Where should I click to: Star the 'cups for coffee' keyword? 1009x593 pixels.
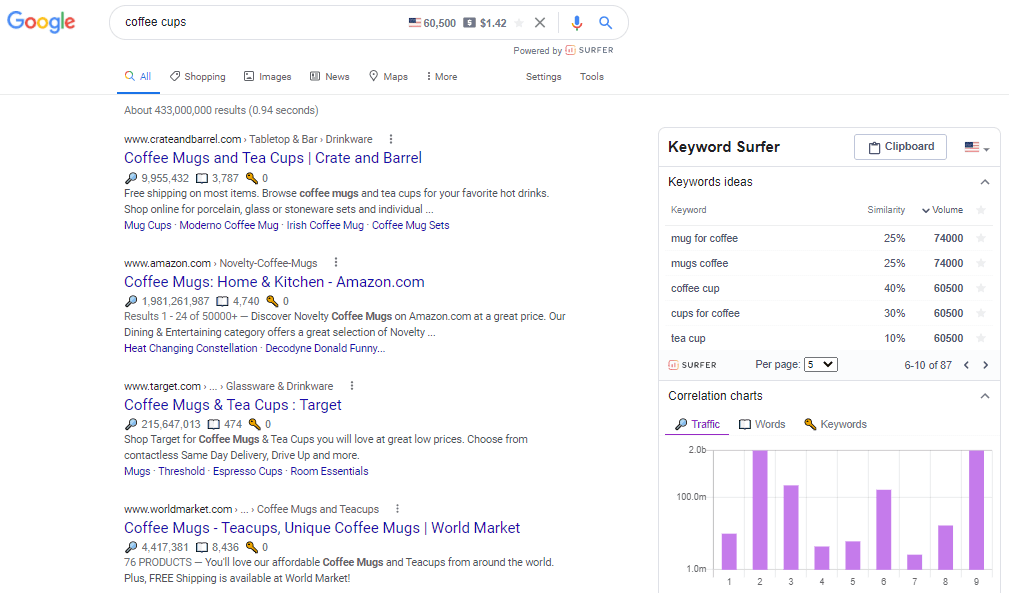coord(981,313)
